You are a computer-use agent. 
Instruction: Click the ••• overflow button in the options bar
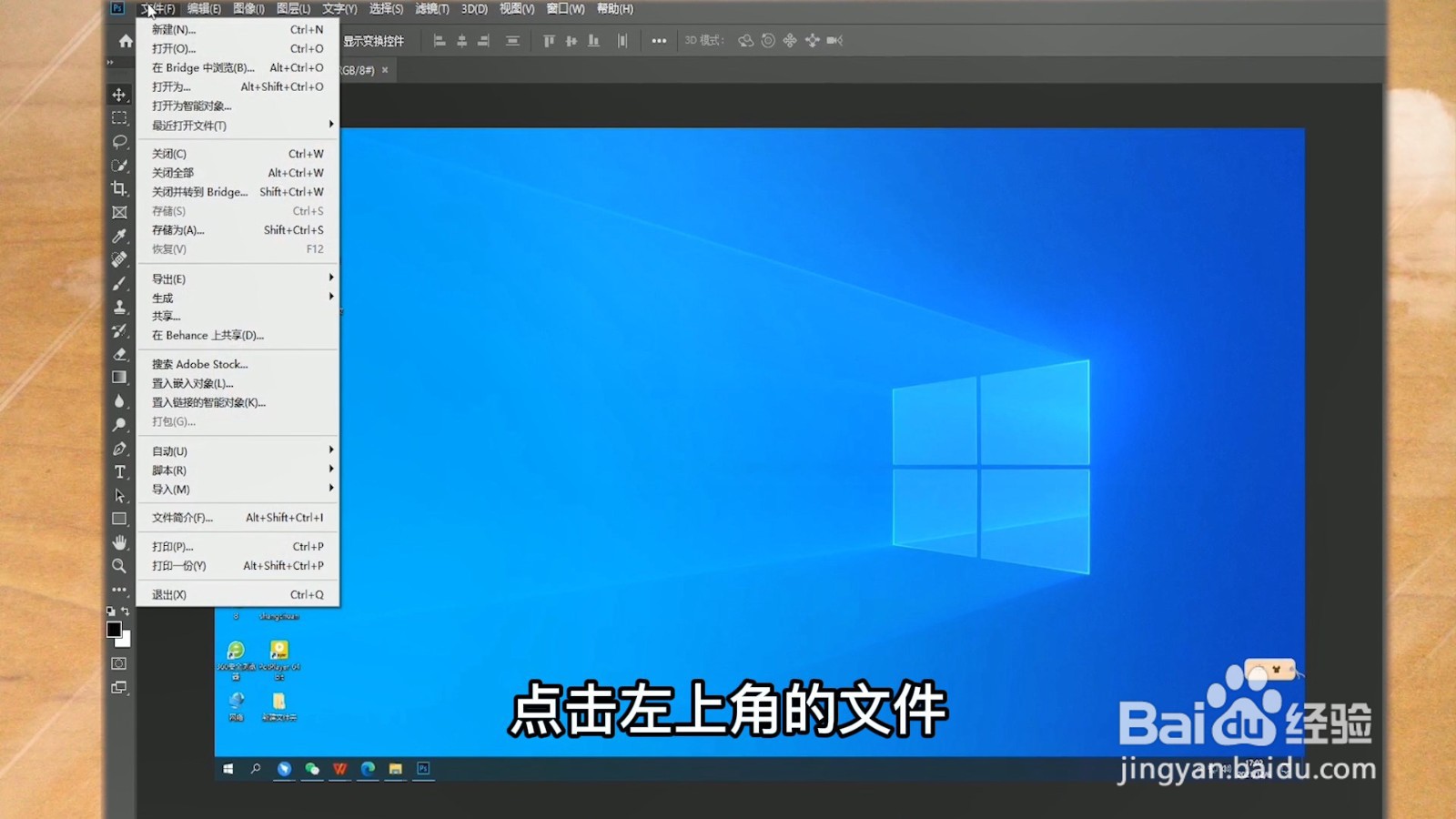point(660,40)
